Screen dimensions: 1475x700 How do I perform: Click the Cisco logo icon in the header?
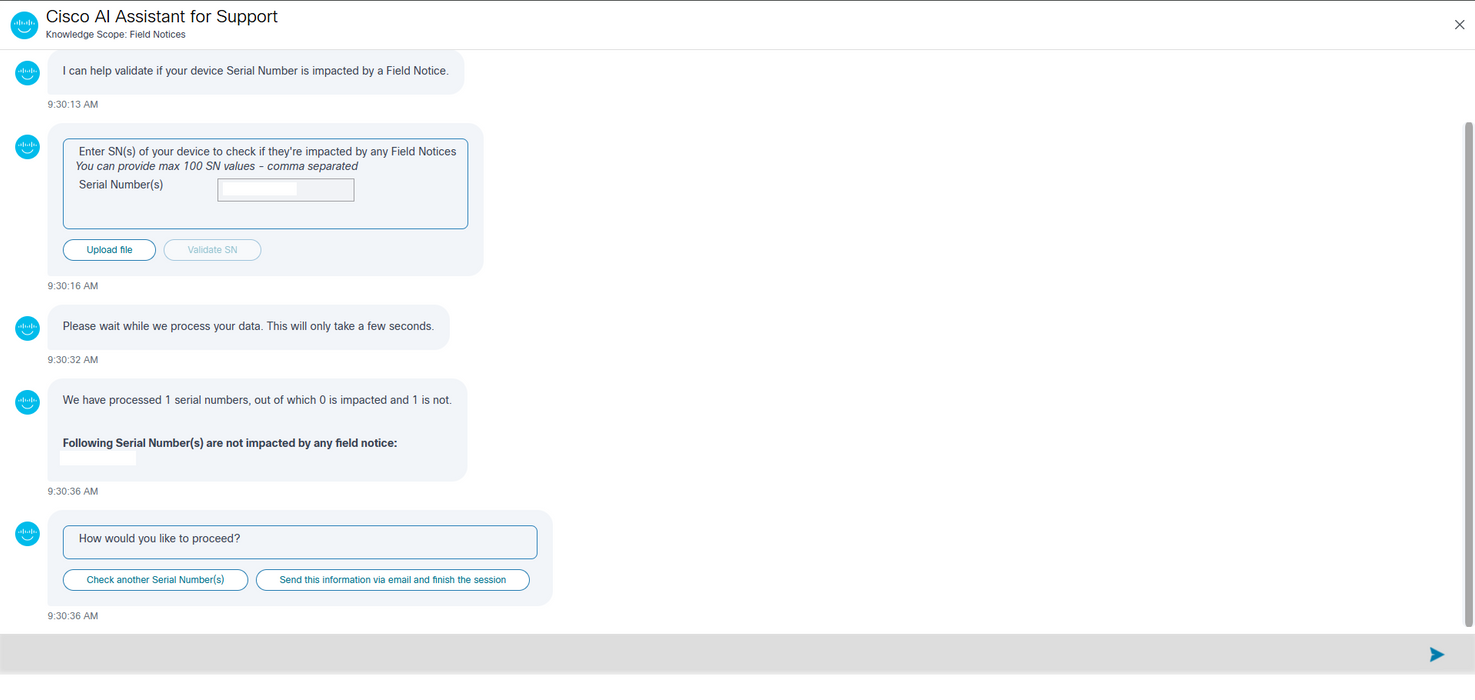pyautogui.click(x=24, y=25)
